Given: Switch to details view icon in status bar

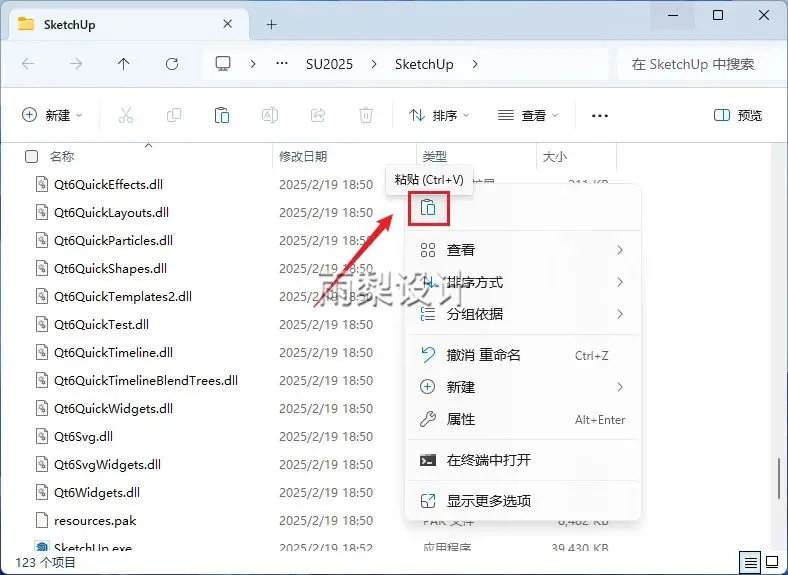Looking at the screenshot, I should 750,562.
